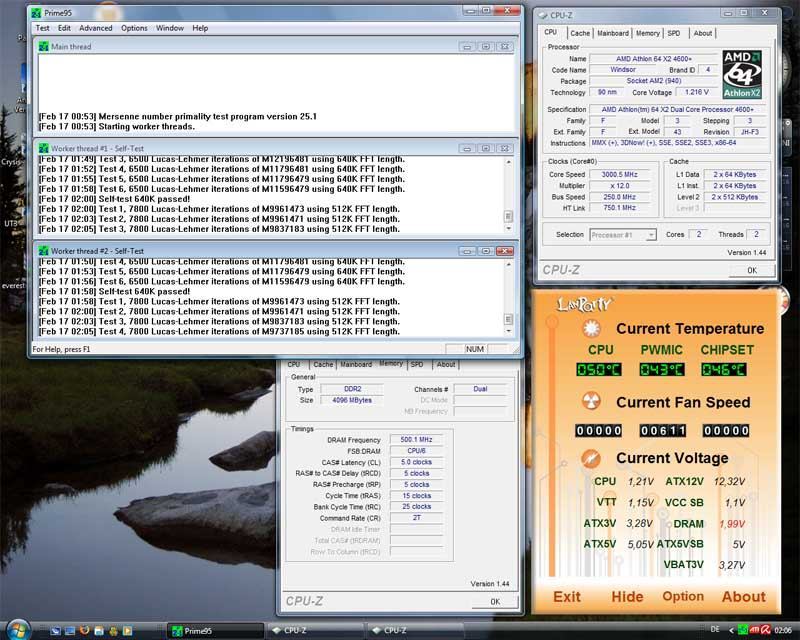Click the Main thread window icon

coord(44,46)
